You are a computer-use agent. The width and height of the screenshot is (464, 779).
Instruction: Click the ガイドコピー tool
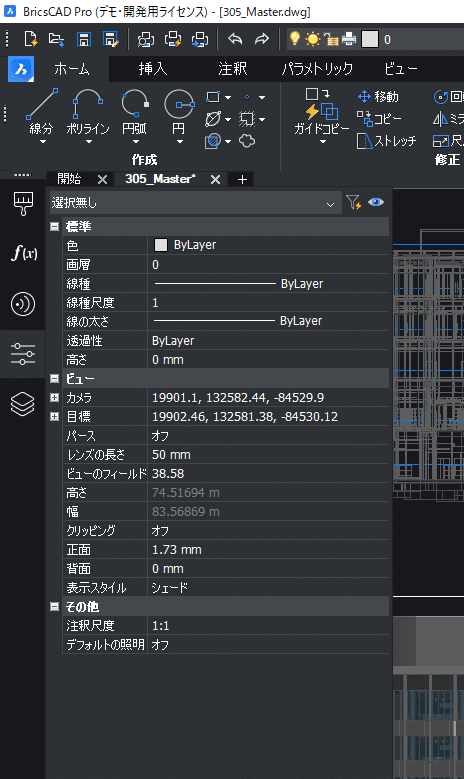(x=321, y=111)
